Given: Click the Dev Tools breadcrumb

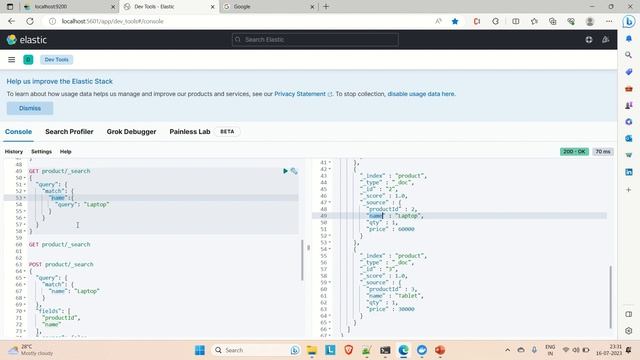Looking at the screenshot, I should click(x=56, y=60).
